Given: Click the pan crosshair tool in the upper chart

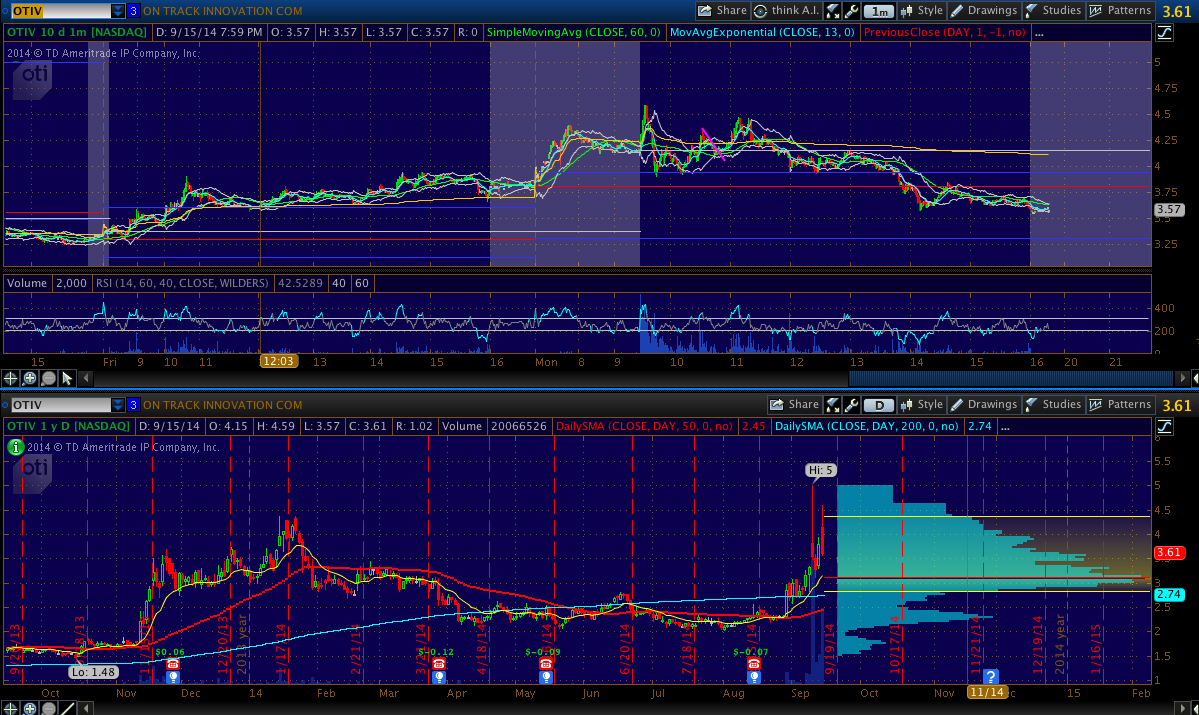Looking at the screenshot, I should point(12,378).
